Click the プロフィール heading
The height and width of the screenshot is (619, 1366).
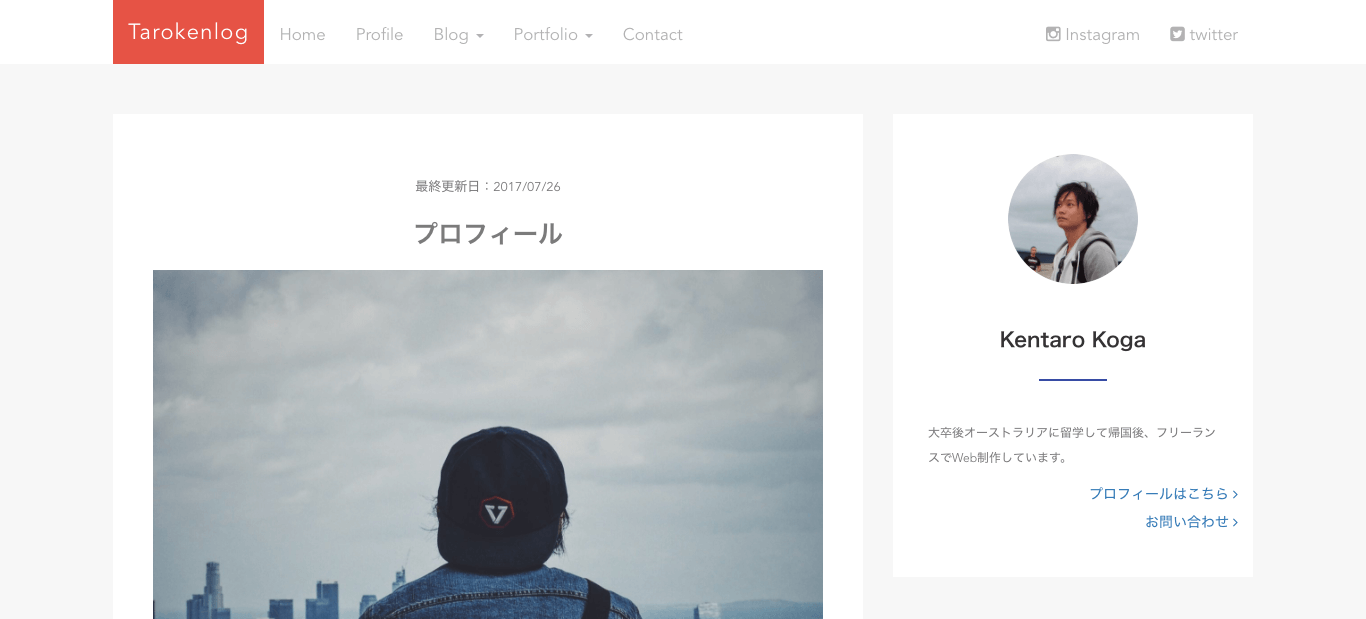(x=488, y=234)
